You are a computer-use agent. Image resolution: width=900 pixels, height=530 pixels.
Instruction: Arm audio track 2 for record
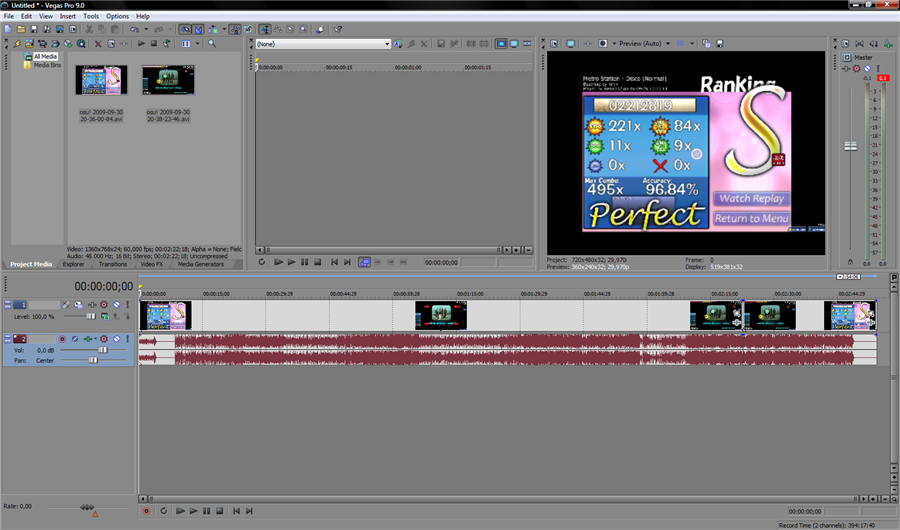63,339
